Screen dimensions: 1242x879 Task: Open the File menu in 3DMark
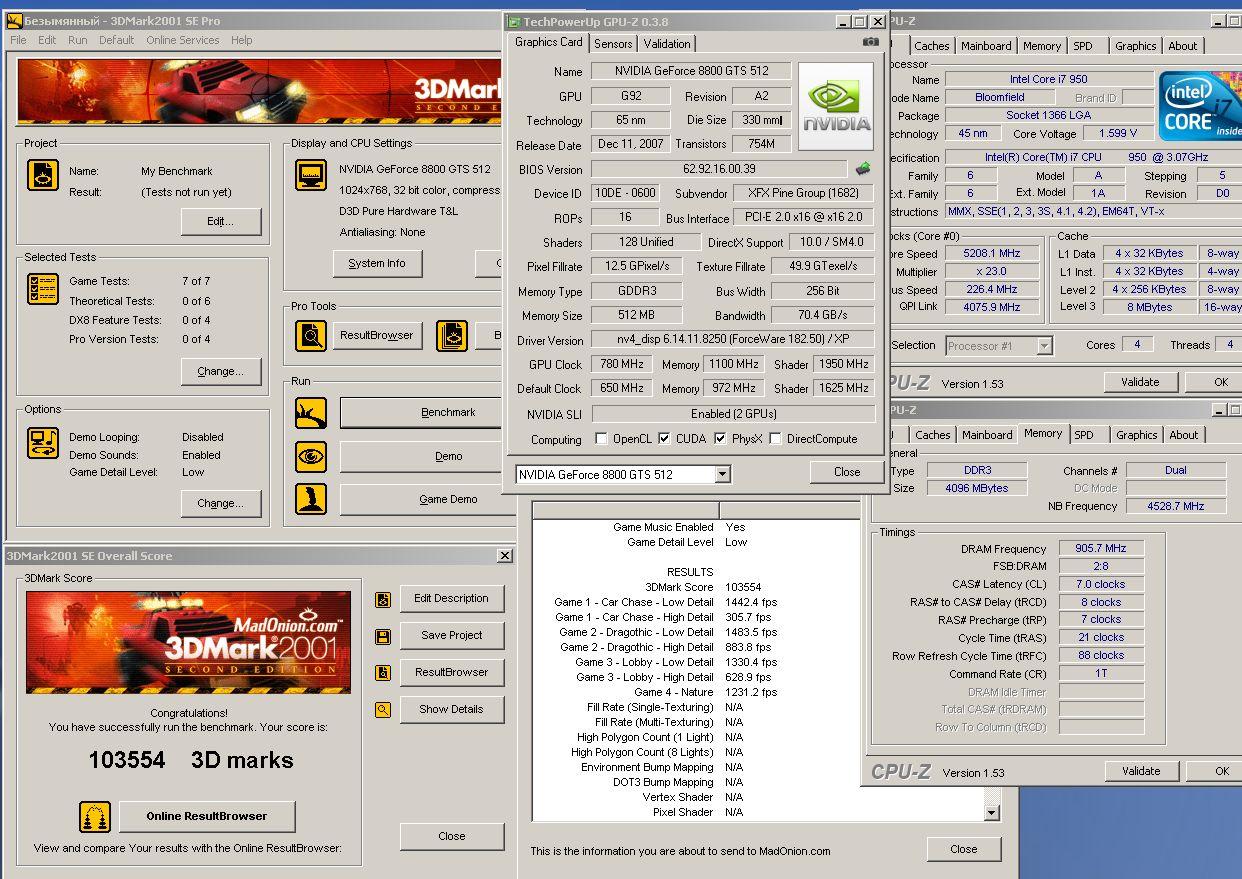[x=19, y=40]
